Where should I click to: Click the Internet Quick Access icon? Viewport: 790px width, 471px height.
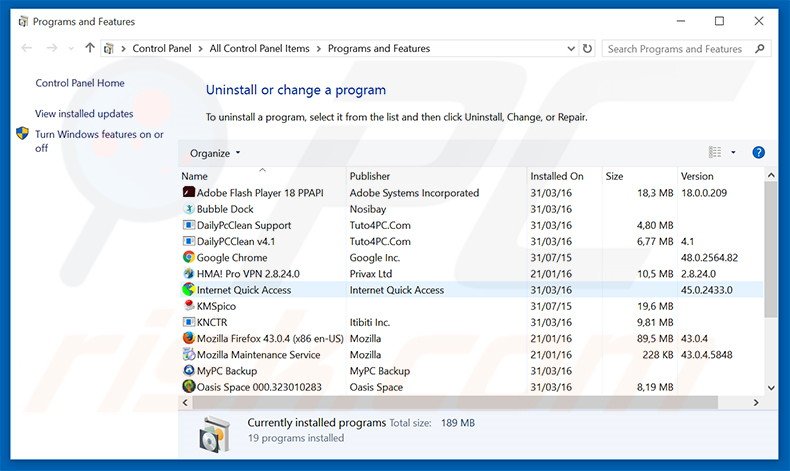pos(188,289)
